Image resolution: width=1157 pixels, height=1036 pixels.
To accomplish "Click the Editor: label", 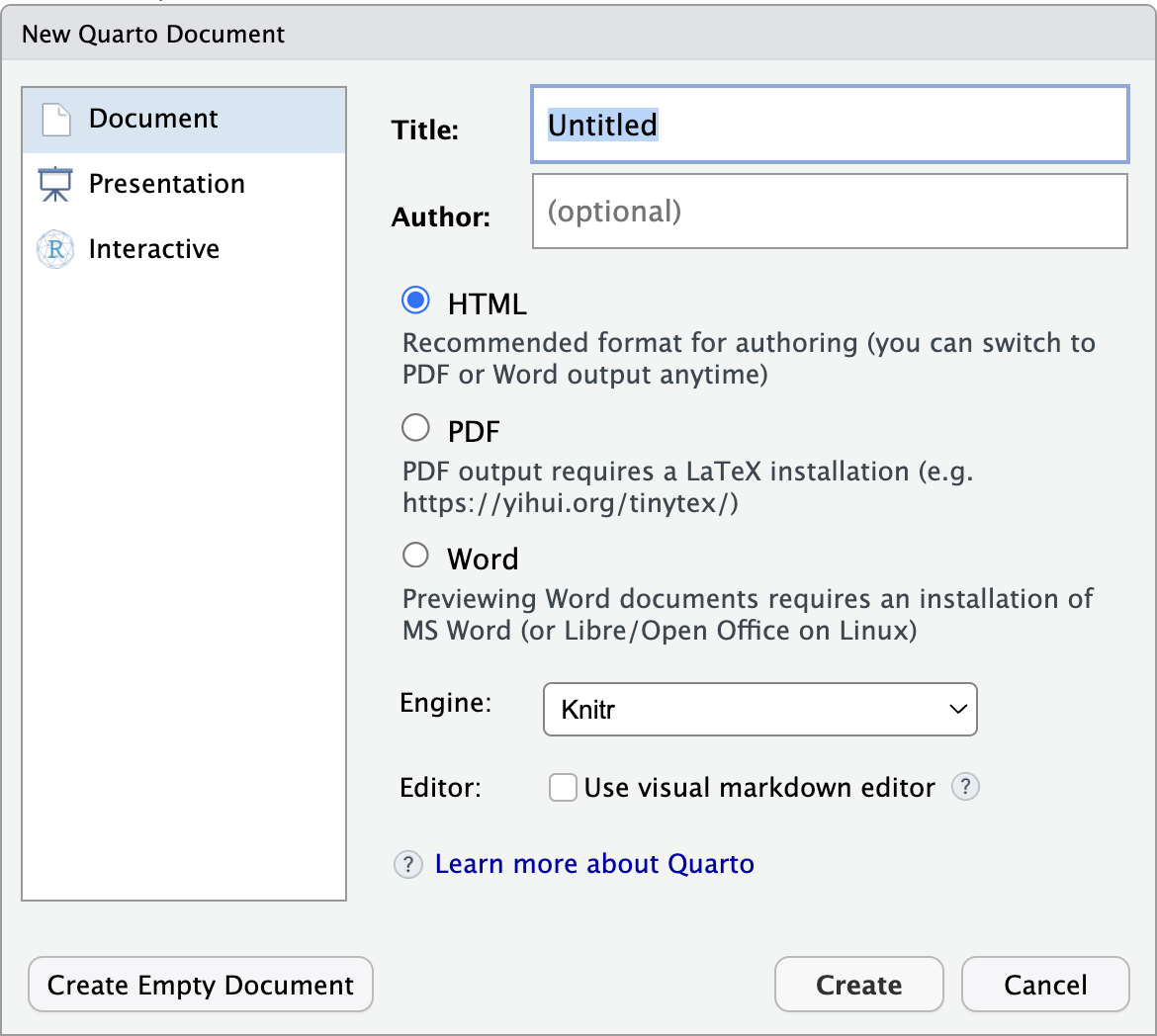I will pyautogui.click(x=440, y=788).
